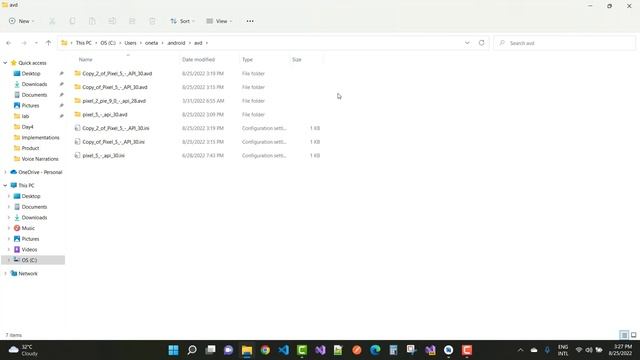Expand the Network node
This screenshot has height=360, width=640.
pos(5,273)
